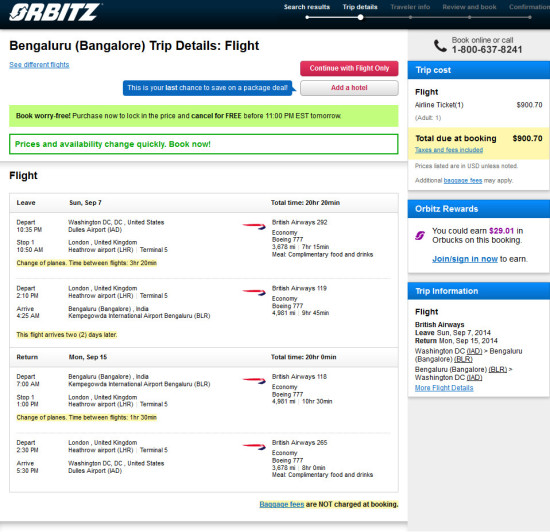Click layover notice 1hr 30min

pos(86,417)
